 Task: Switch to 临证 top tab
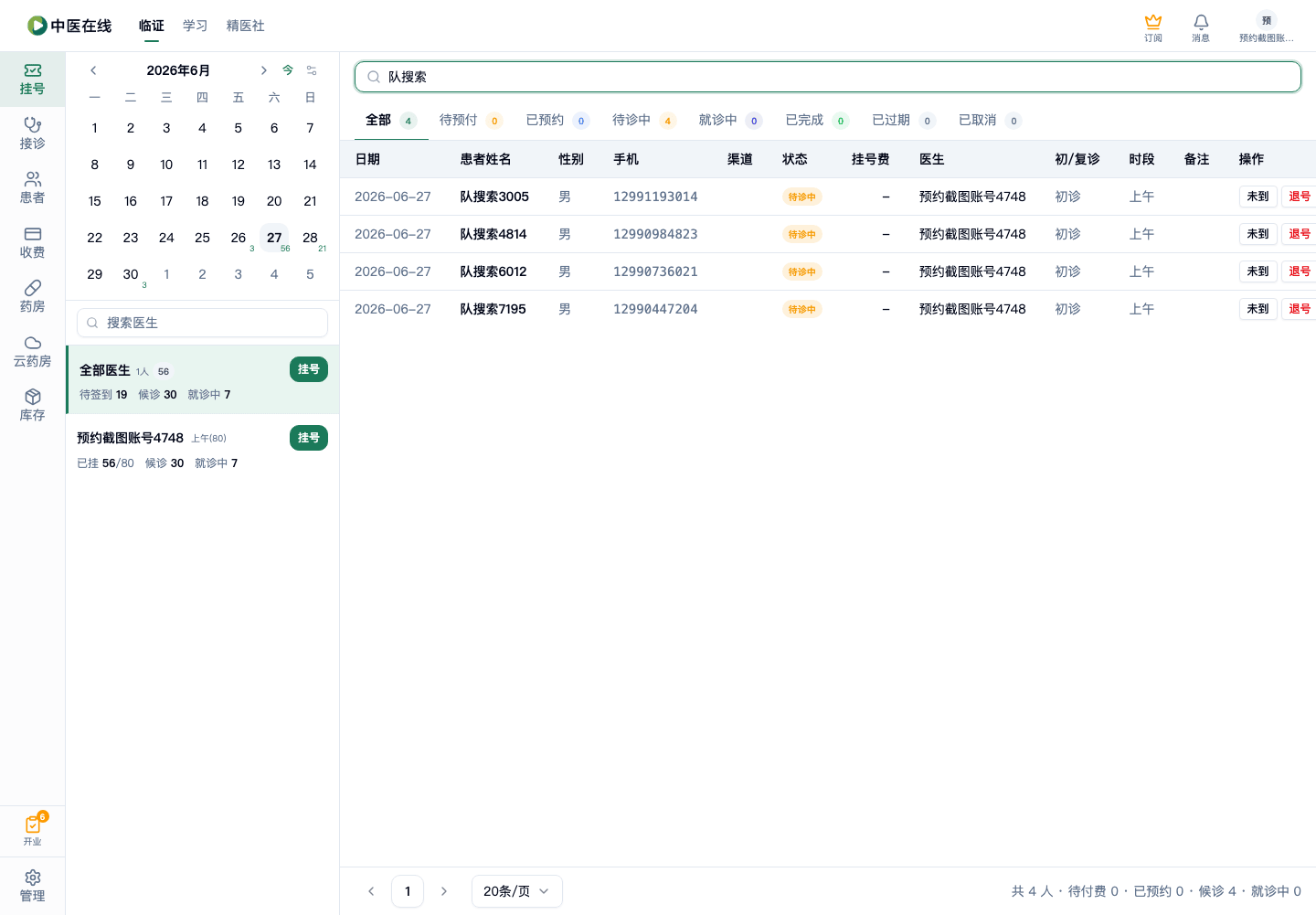(152, 26)
